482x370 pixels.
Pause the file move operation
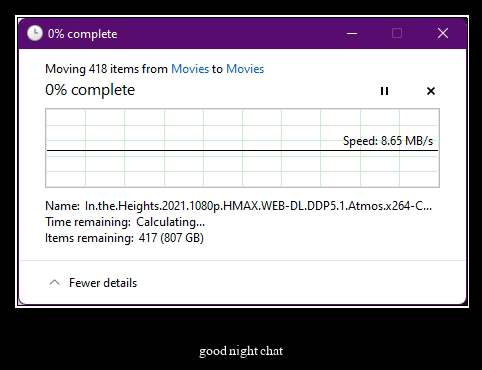384,91
